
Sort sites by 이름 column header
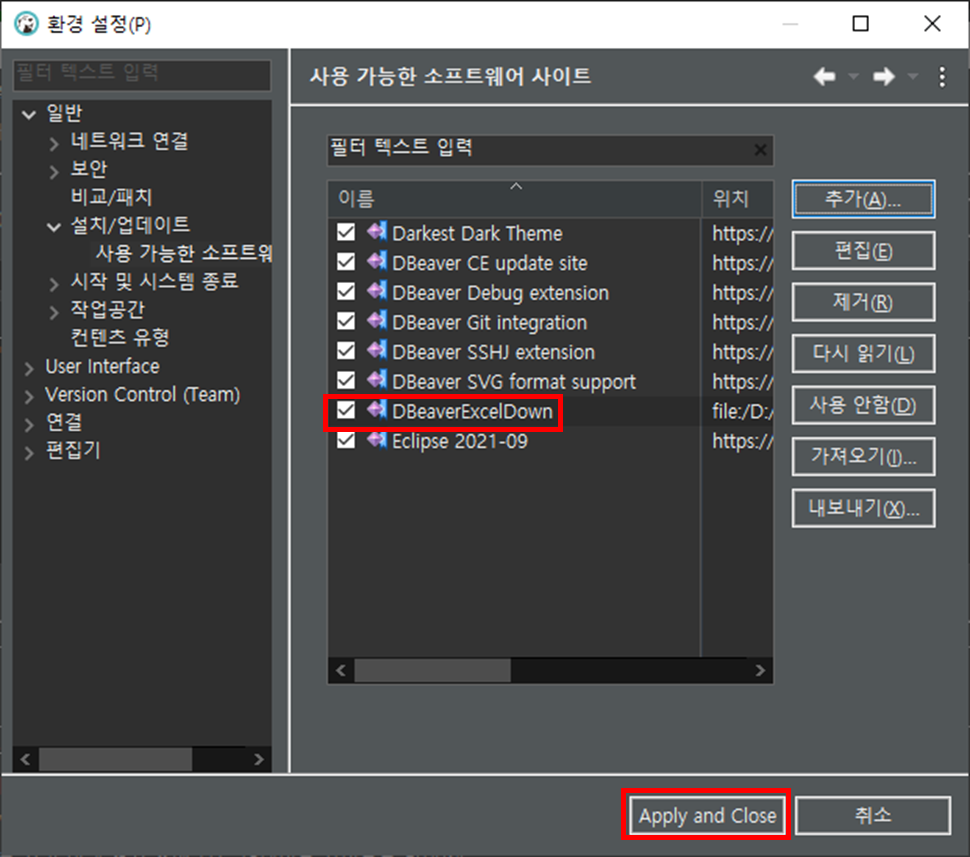point(515,199)
